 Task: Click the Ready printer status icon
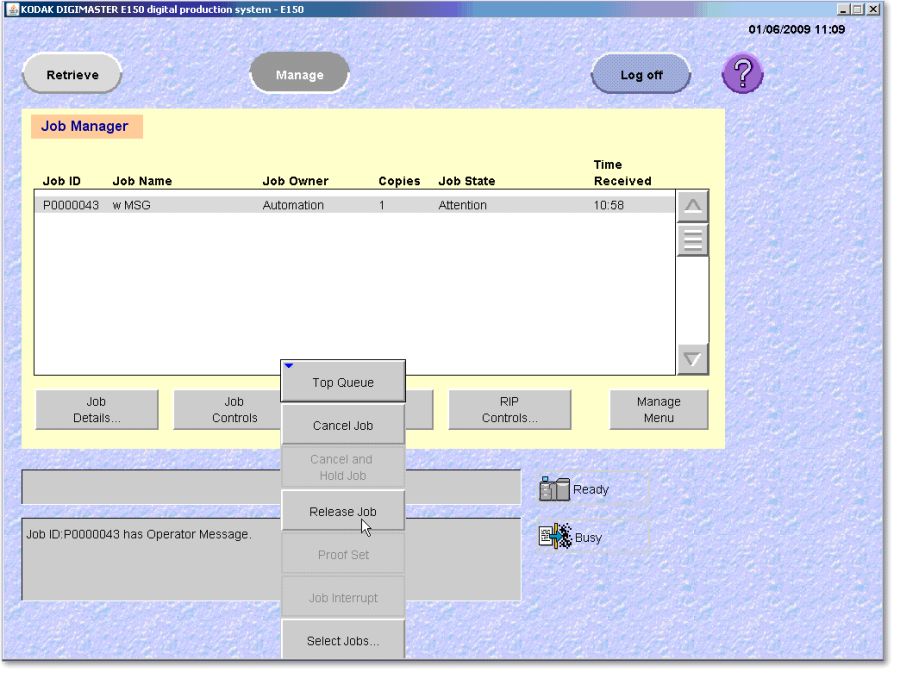(554, 489)
